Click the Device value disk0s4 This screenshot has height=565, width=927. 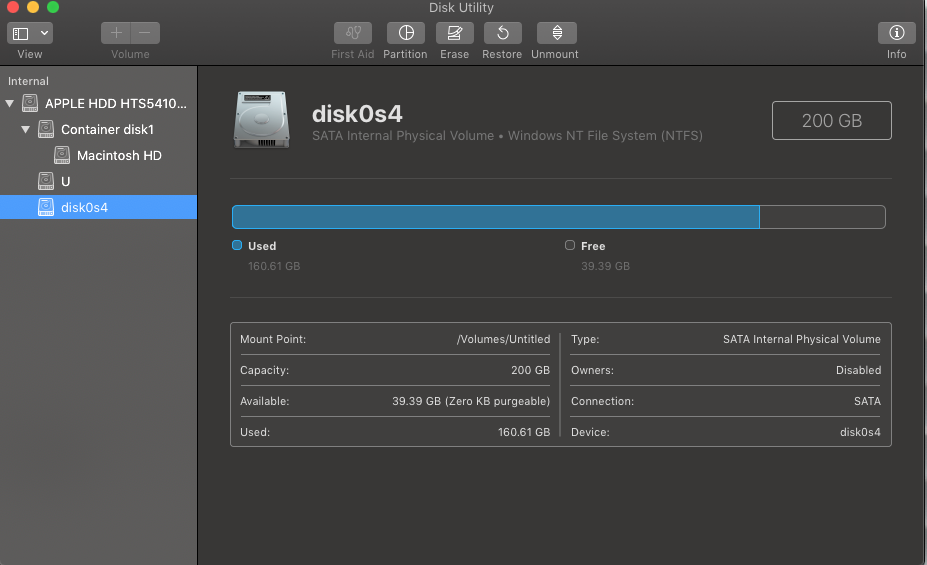(860, 432)
